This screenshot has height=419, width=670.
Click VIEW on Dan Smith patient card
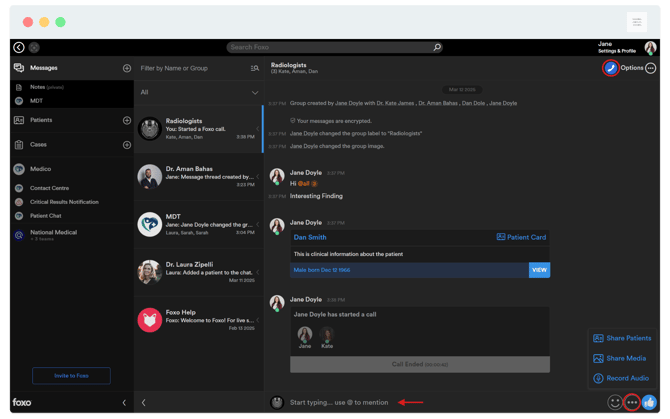[539, 270]
